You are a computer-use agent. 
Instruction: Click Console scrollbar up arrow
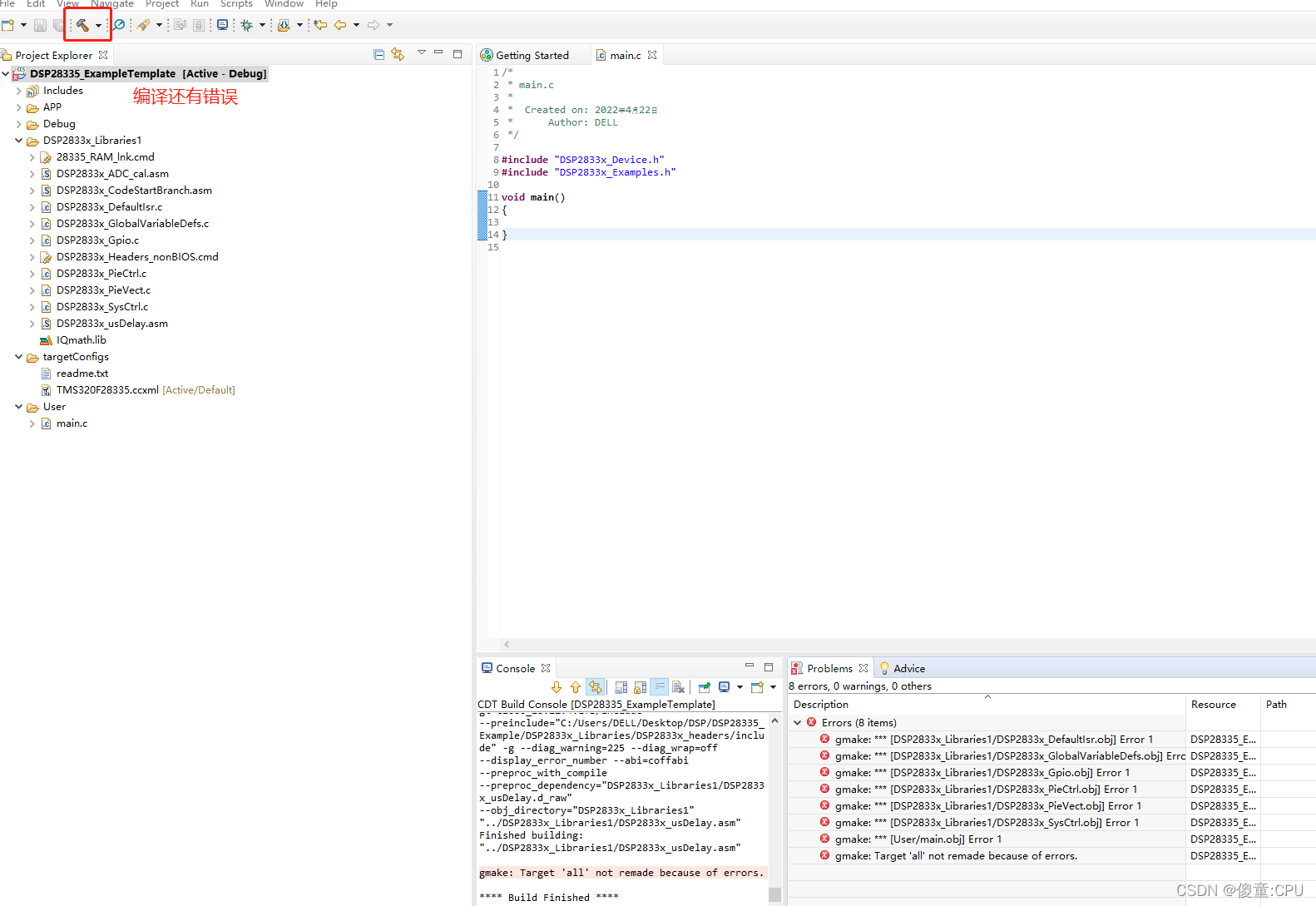(774, 720)
